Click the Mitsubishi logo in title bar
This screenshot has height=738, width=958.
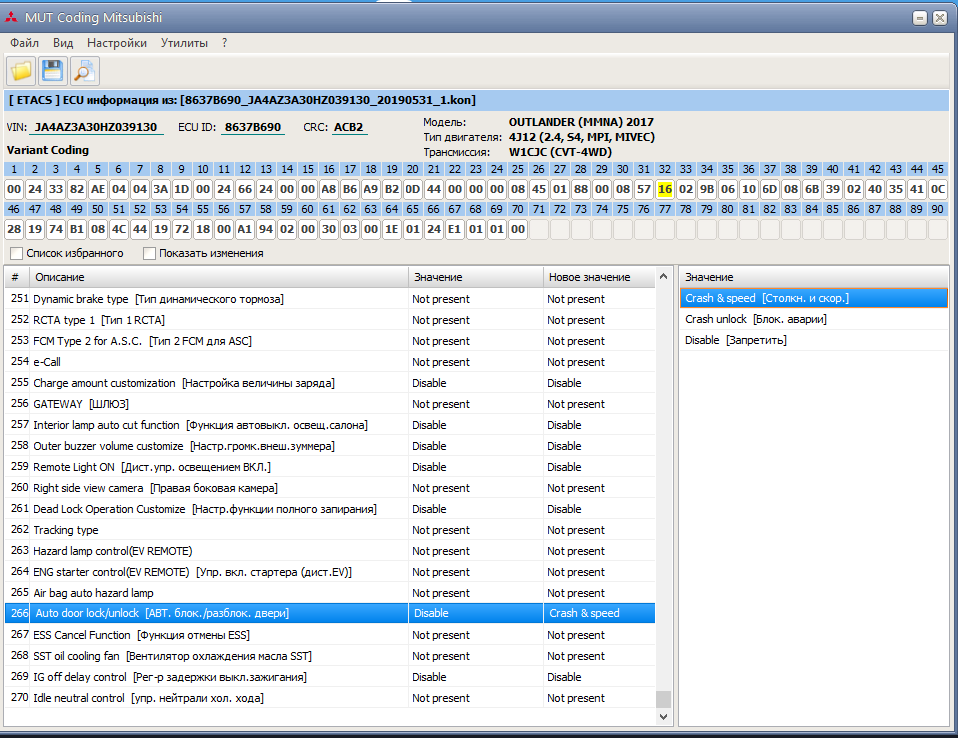(11, 18)
